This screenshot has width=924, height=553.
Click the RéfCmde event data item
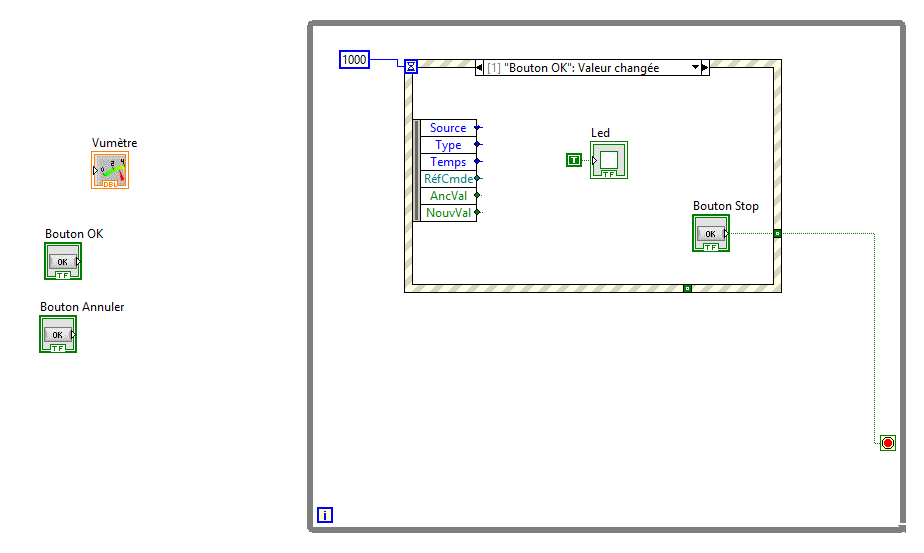(x=448, y=179)
